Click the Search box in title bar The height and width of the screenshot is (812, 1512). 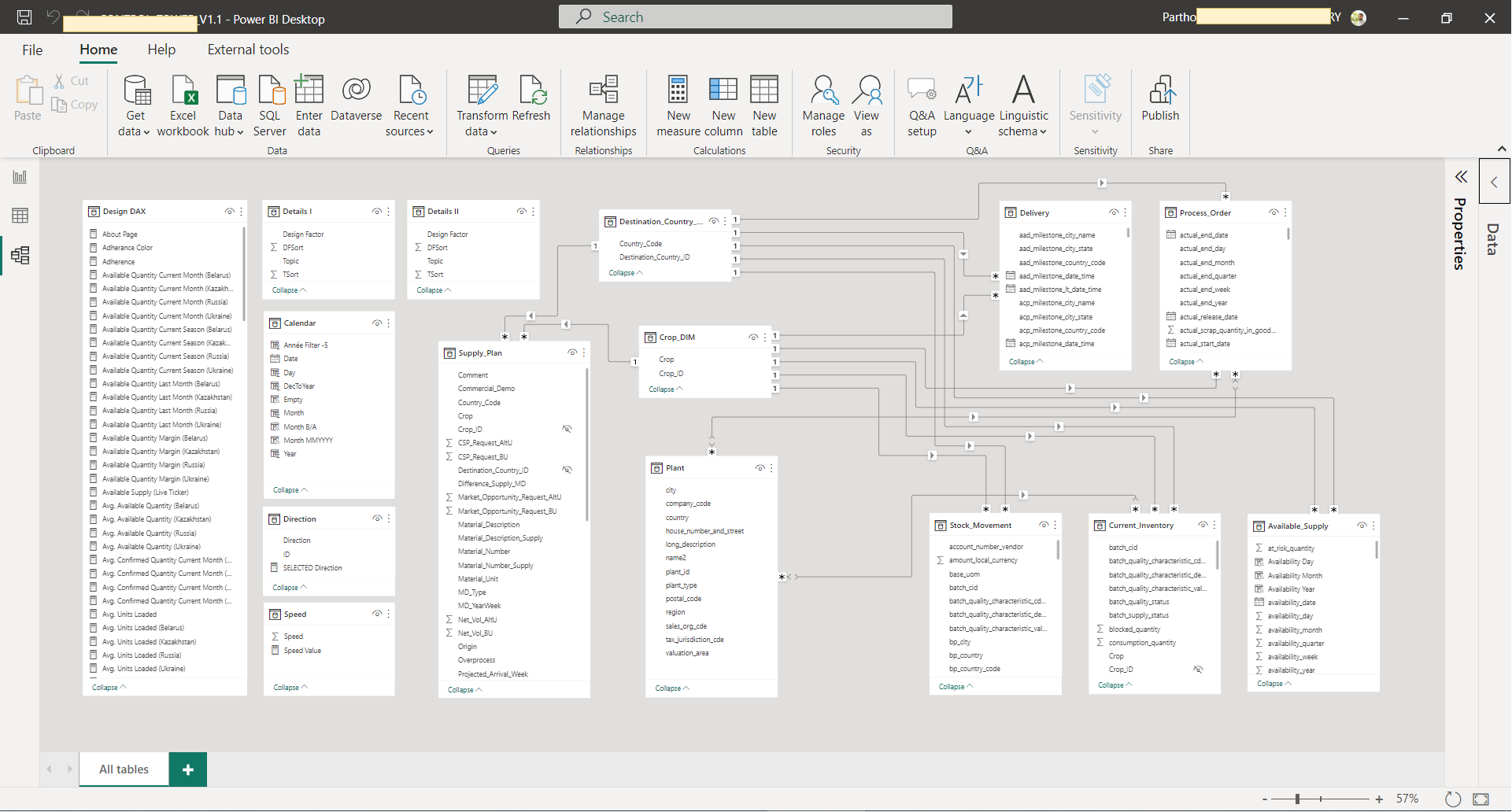point(756,17)
